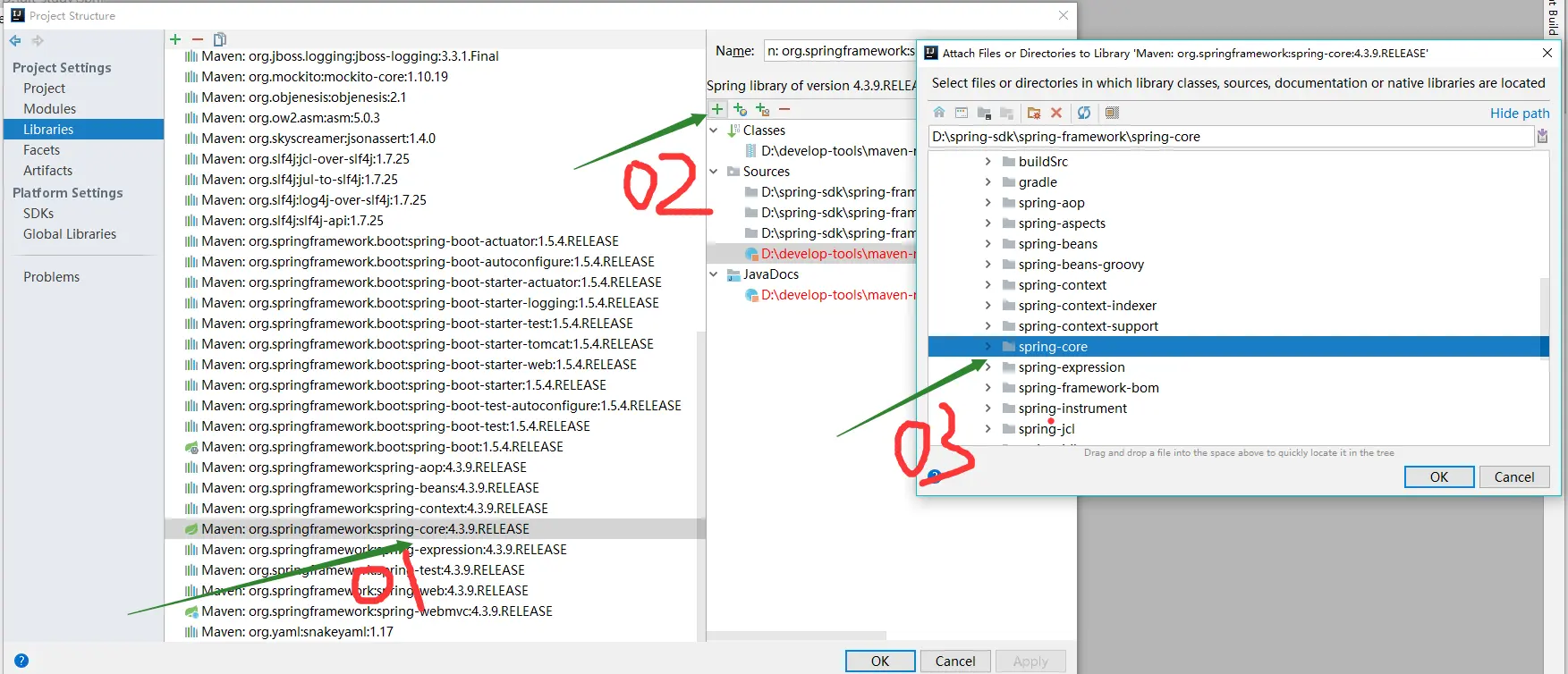This screenshot has height=674, width=1568.
Task: Open the Libraries settings page
Action: [x=83, y=130]
